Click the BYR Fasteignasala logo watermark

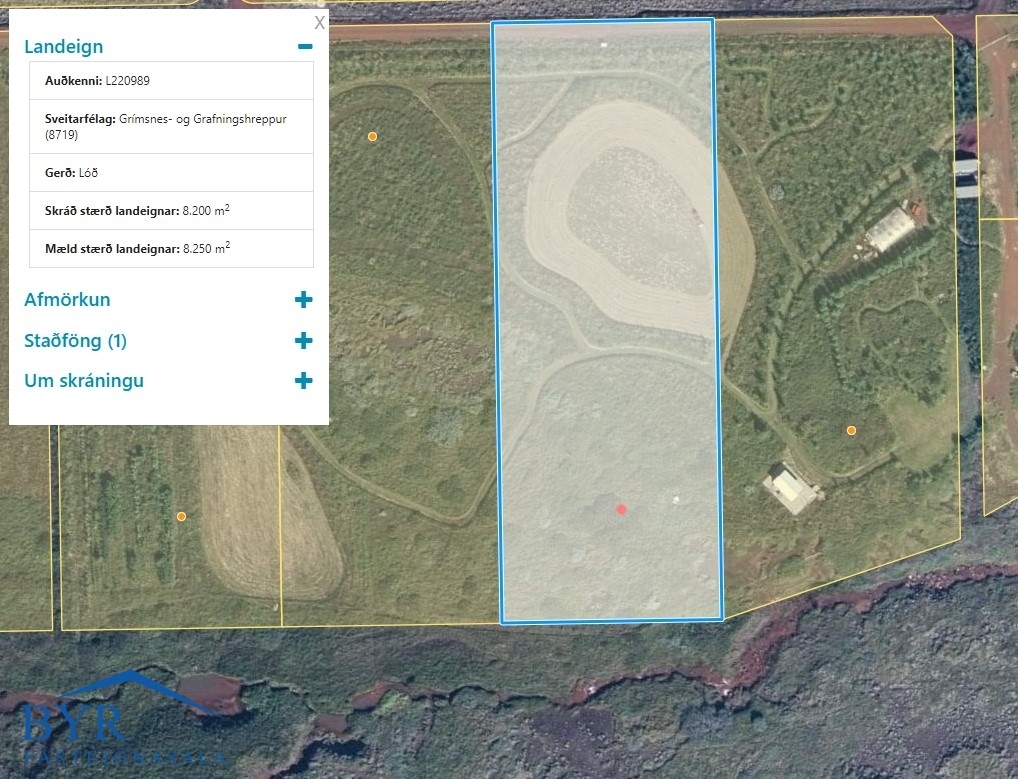pos(123,717)
